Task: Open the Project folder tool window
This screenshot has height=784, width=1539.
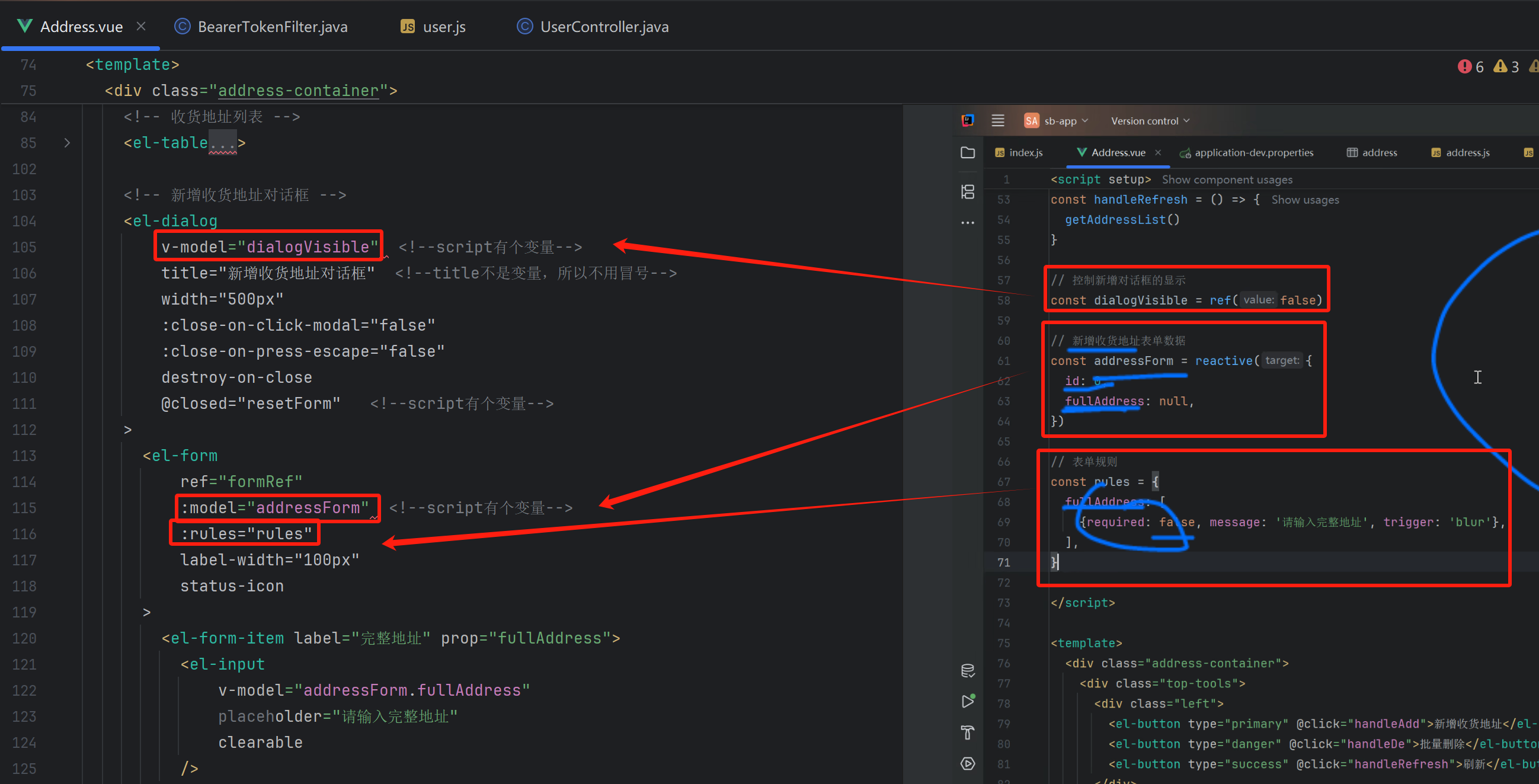Action: (968, 153)
